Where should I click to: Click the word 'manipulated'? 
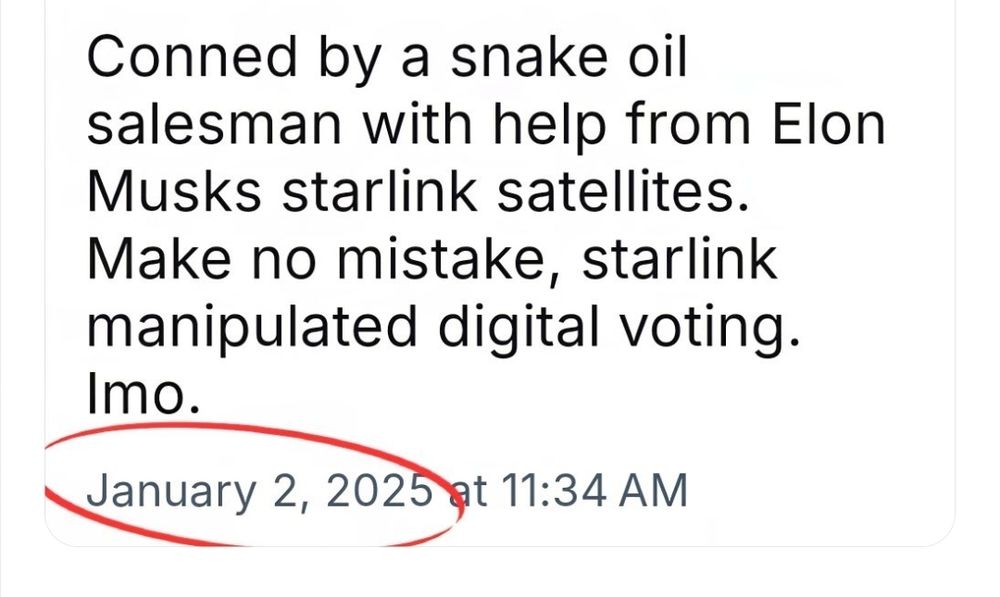pyautogui.click(x=252, y=328)
